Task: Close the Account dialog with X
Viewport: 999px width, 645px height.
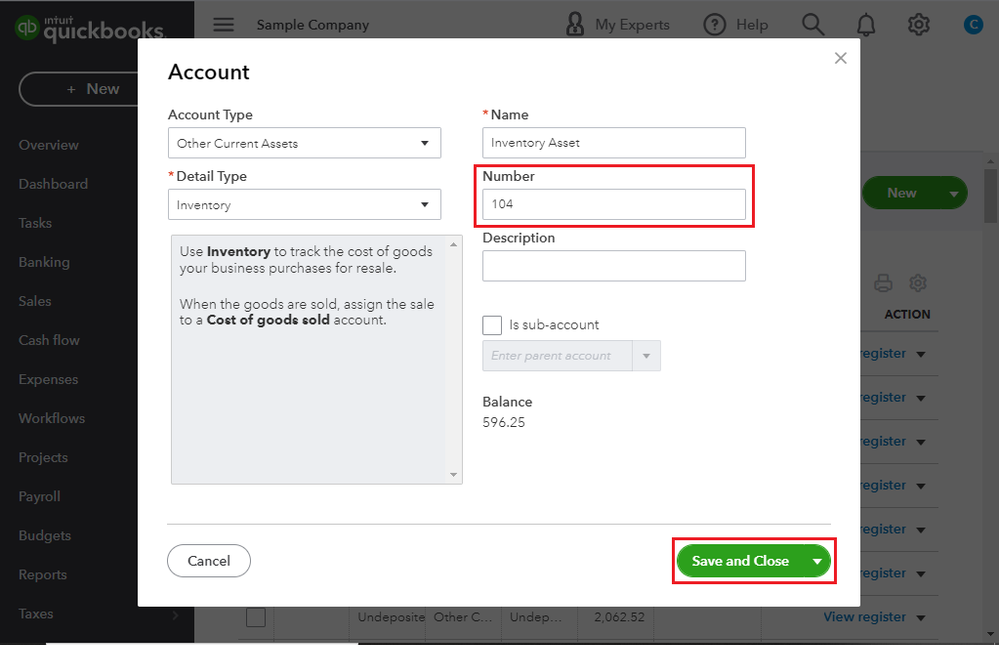Action: coord(841,58)
